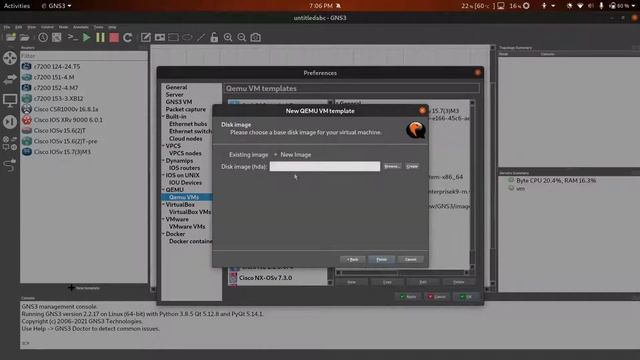Open the Control menu
The height and width of the screenshot is (360, 640).
(x=47, y=27)
